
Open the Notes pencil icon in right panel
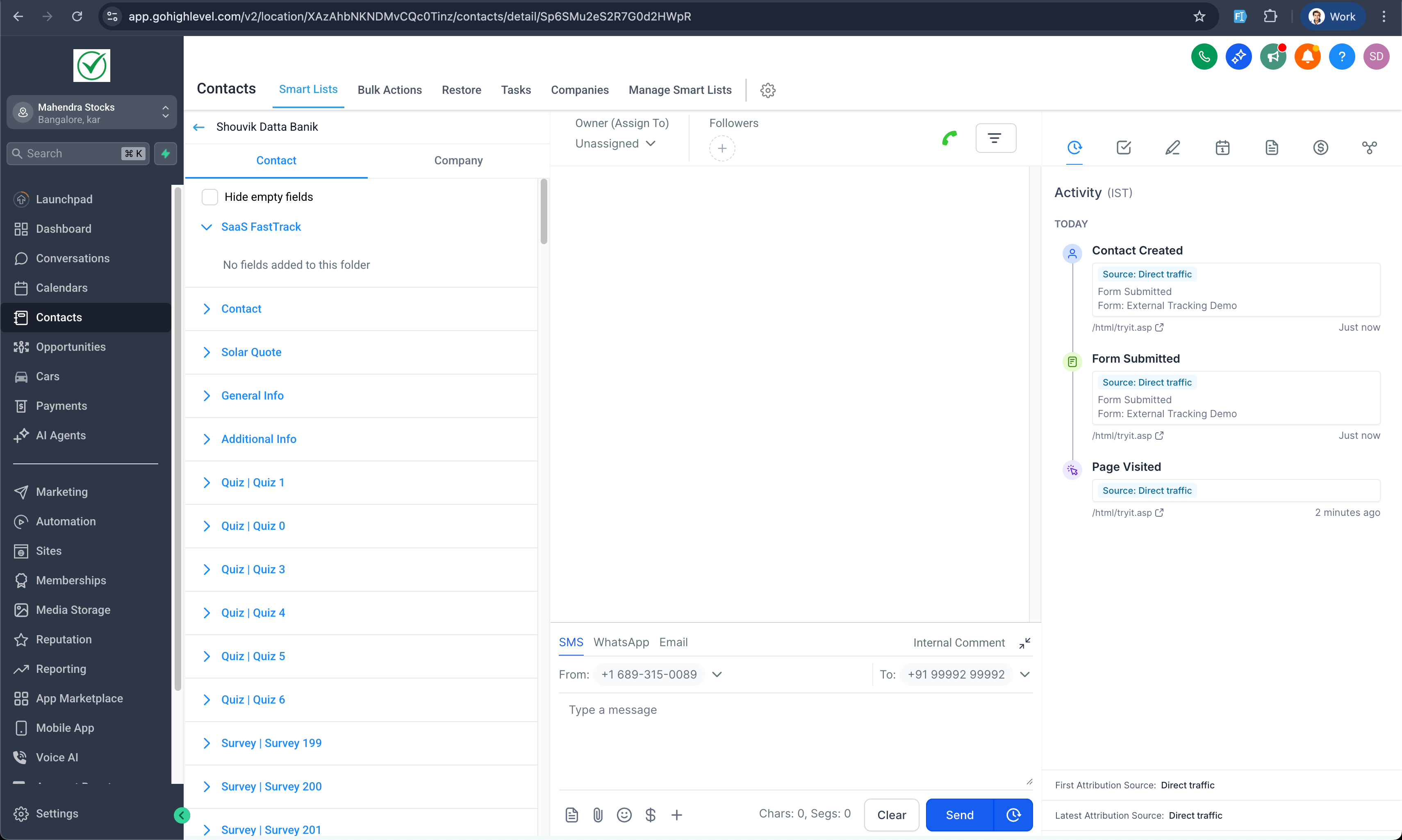click(x=1173, y=148)
